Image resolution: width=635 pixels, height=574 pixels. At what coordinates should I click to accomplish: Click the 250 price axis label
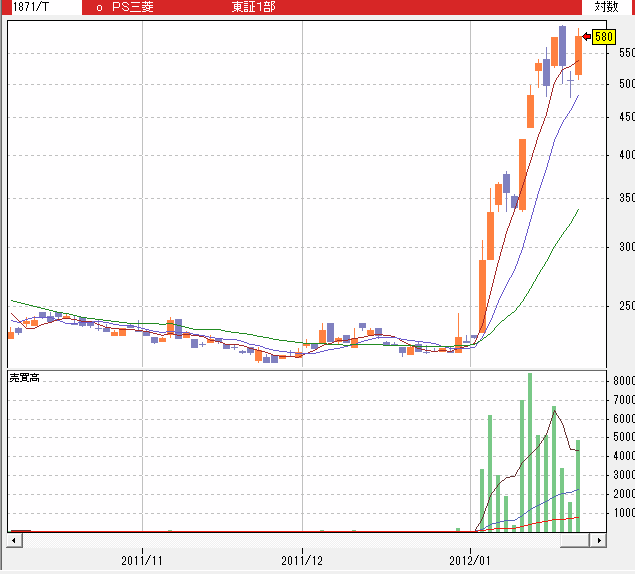pos(627,306)
